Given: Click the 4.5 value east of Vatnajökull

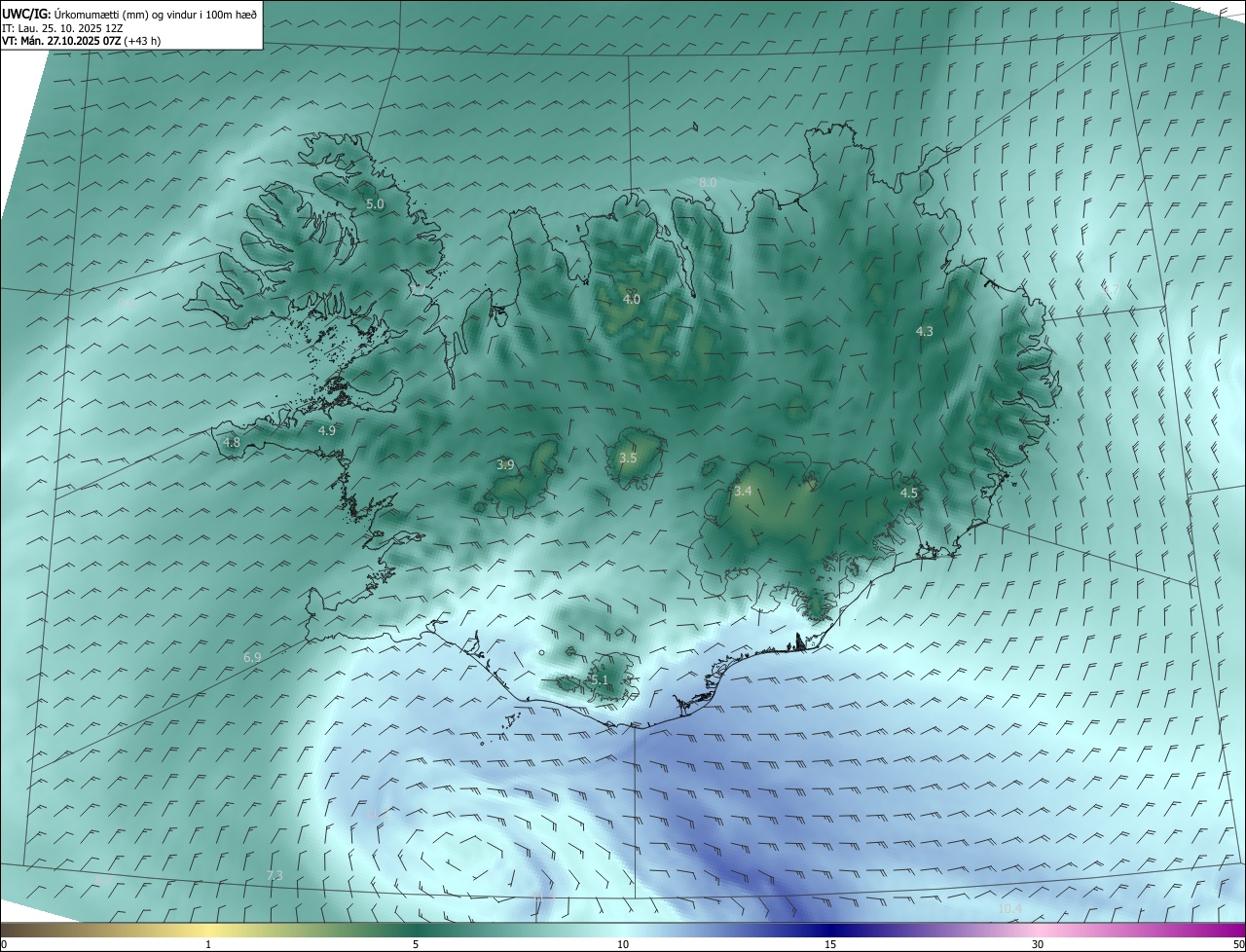Looking at the screenshot, I should coord(909,494).
